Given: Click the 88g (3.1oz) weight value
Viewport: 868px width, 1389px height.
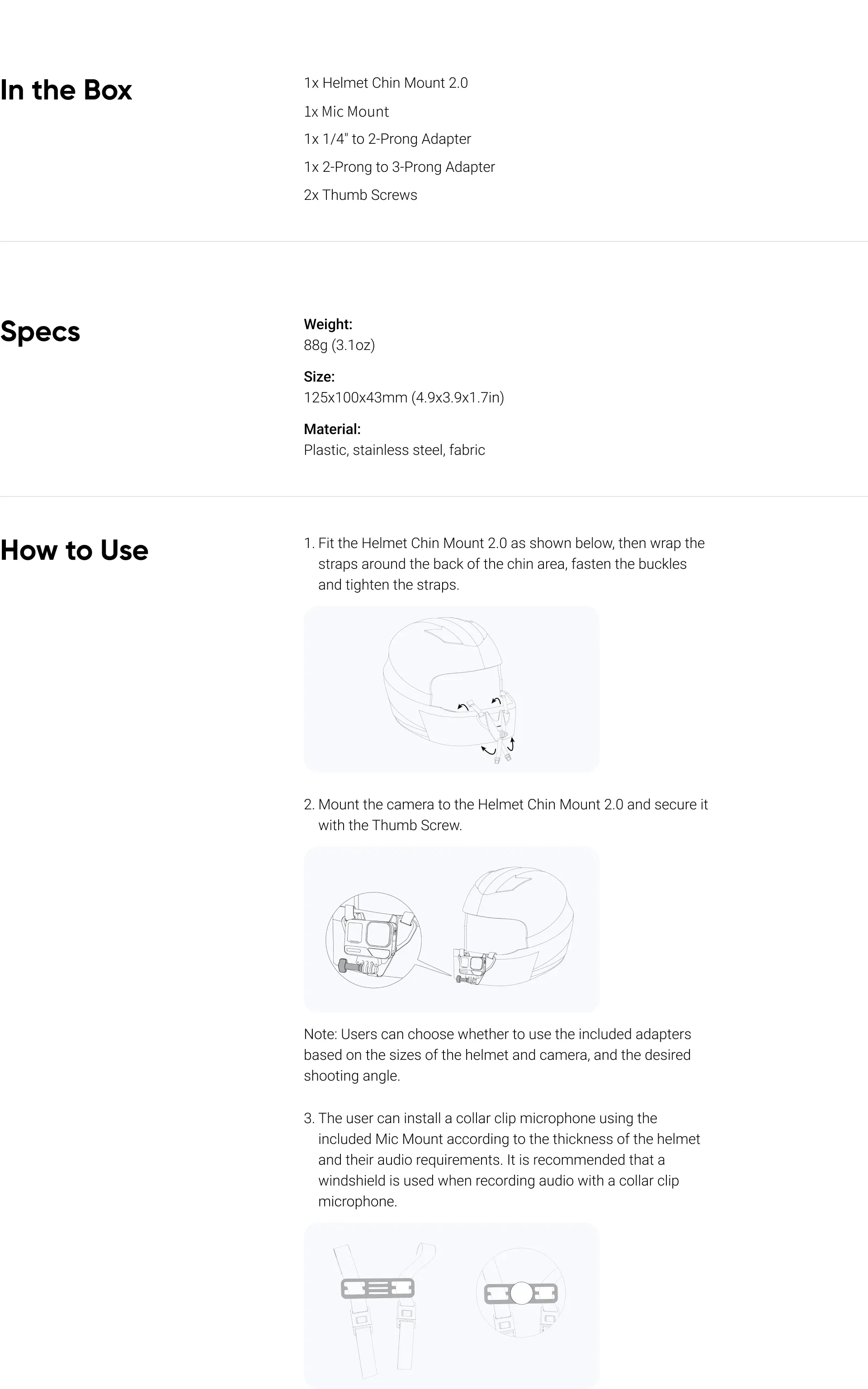Looking at the screenshot, I should 339,345.
